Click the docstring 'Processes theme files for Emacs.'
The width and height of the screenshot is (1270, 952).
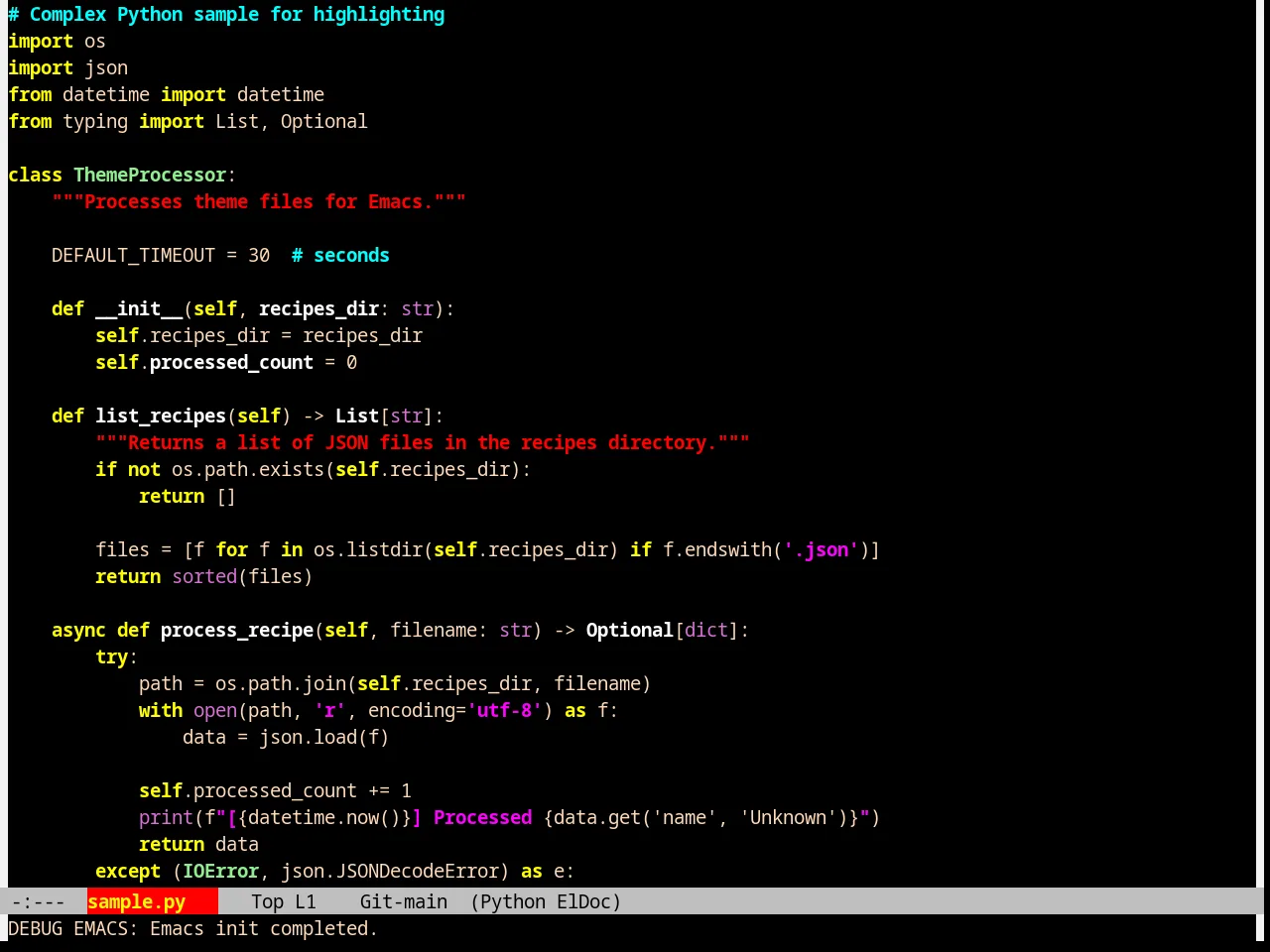click(259, 201)
